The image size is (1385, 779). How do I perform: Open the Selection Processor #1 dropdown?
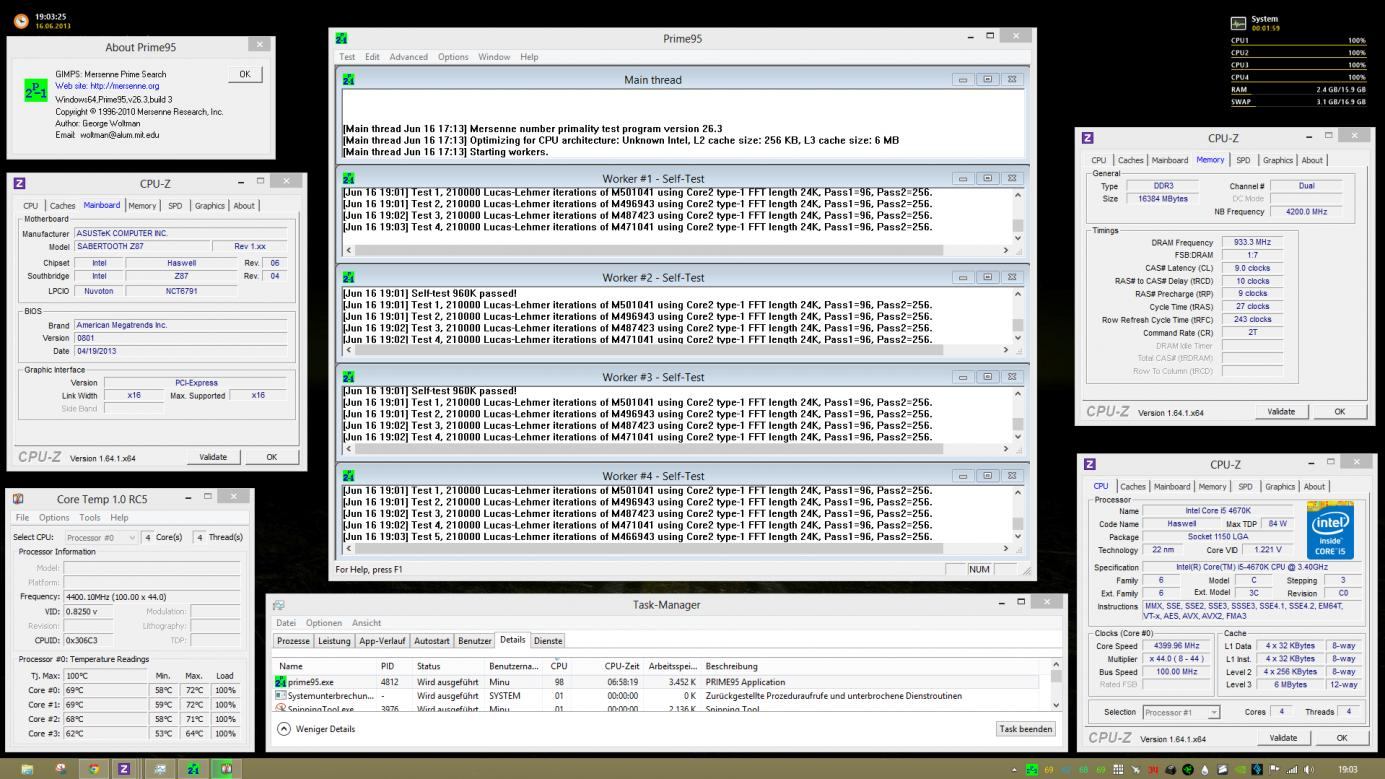[x=1181, y=712]
